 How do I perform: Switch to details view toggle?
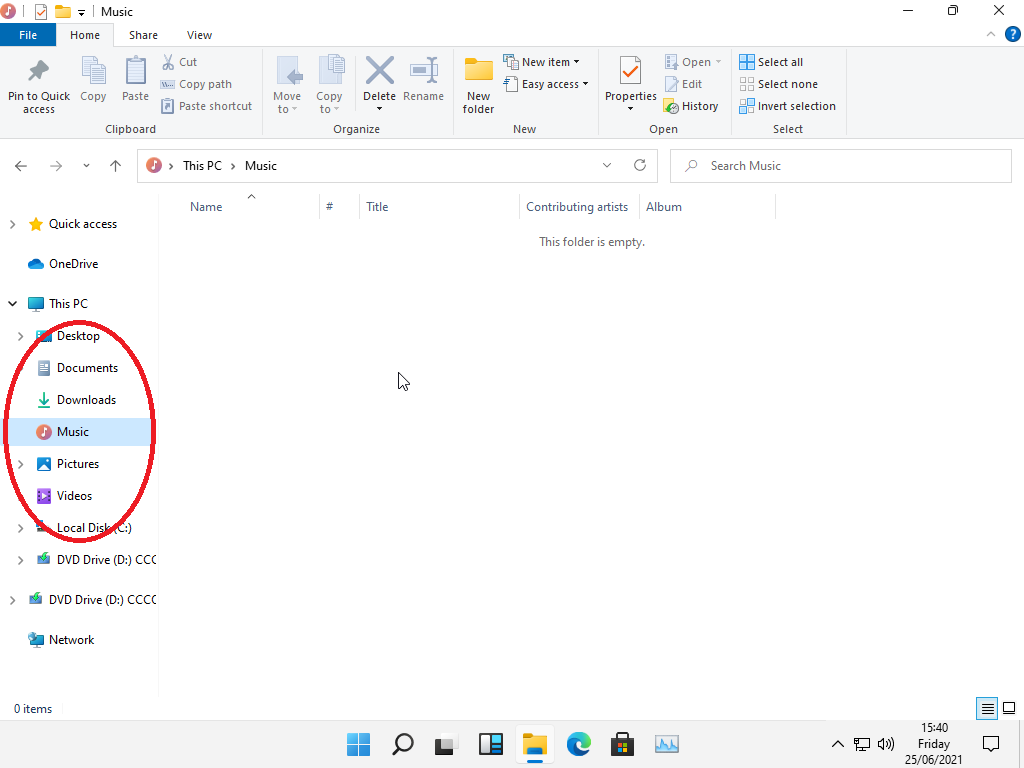pos(987,709)
